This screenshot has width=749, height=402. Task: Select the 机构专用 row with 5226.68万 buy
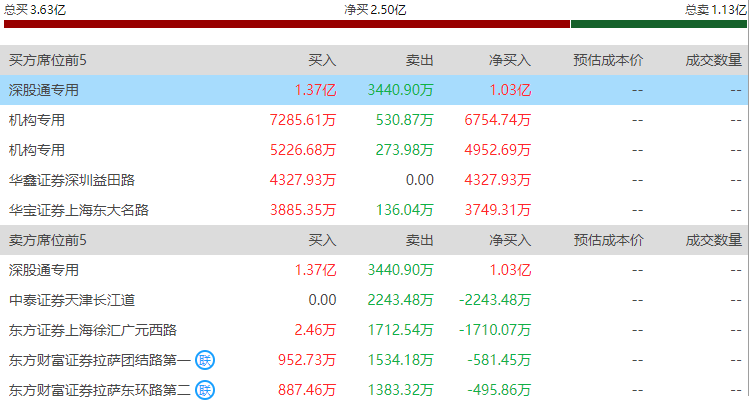click(374, 150)
